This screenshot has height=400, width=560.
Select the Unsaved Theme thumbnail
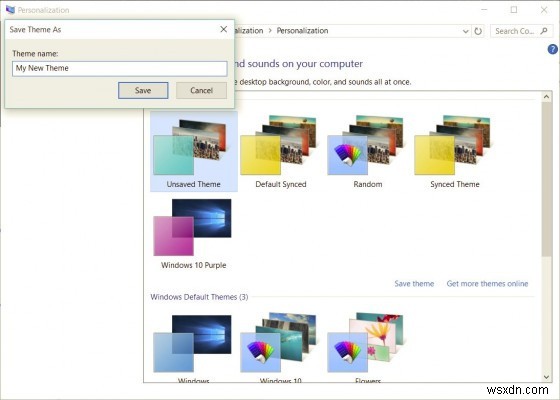(x=194, y=151)
